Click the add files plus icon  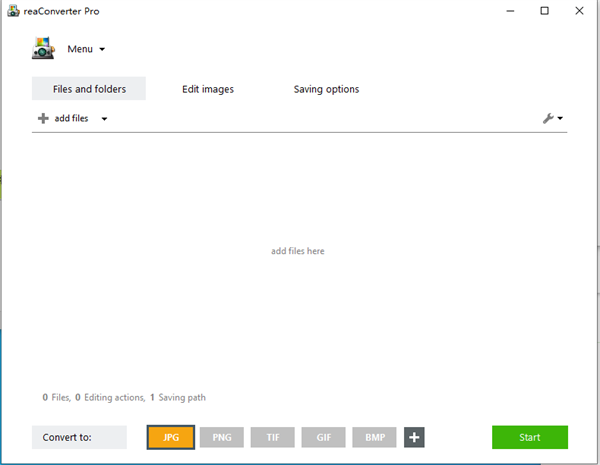pyautogui.click(x=43, y=118)
